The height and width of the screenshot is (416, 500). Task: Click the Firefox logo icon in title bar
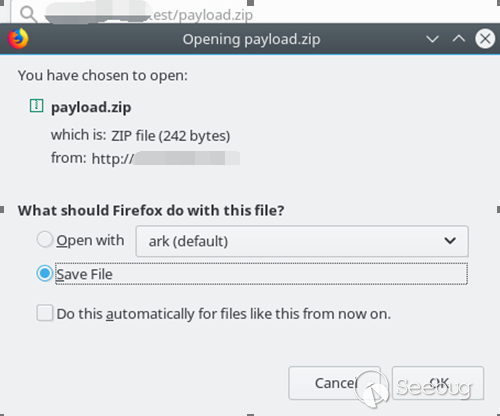tap(18, 39)
